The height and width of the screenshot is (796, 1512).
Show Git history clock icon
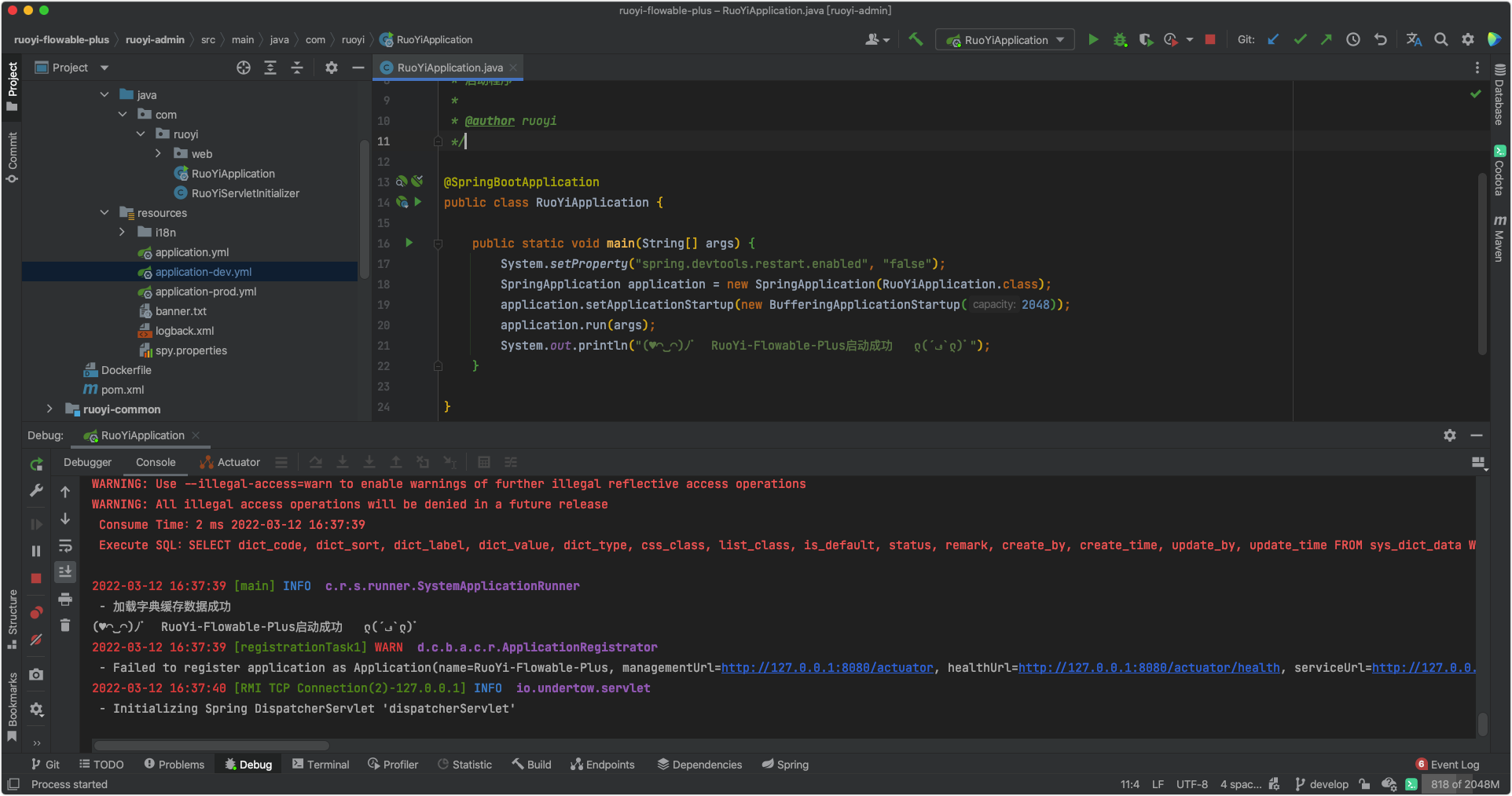[1353, 39]
